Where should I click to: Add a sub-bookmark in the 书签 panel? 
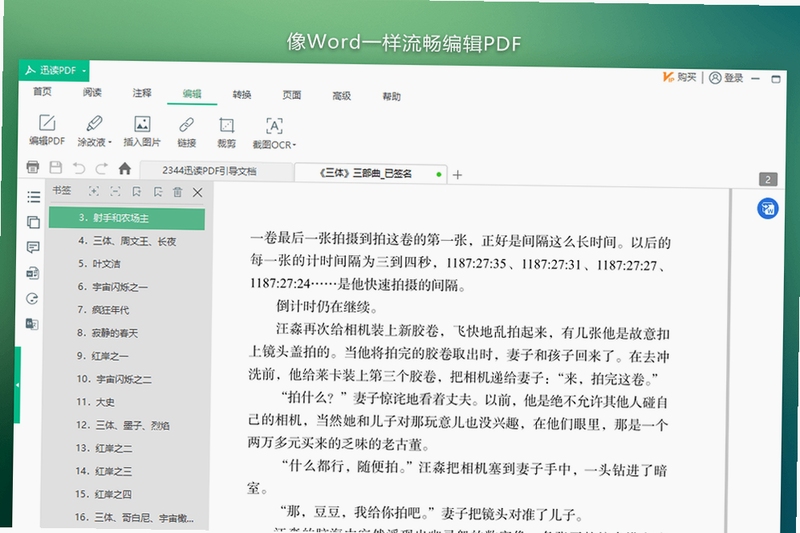pyautogui.click(x=158, y=192)
